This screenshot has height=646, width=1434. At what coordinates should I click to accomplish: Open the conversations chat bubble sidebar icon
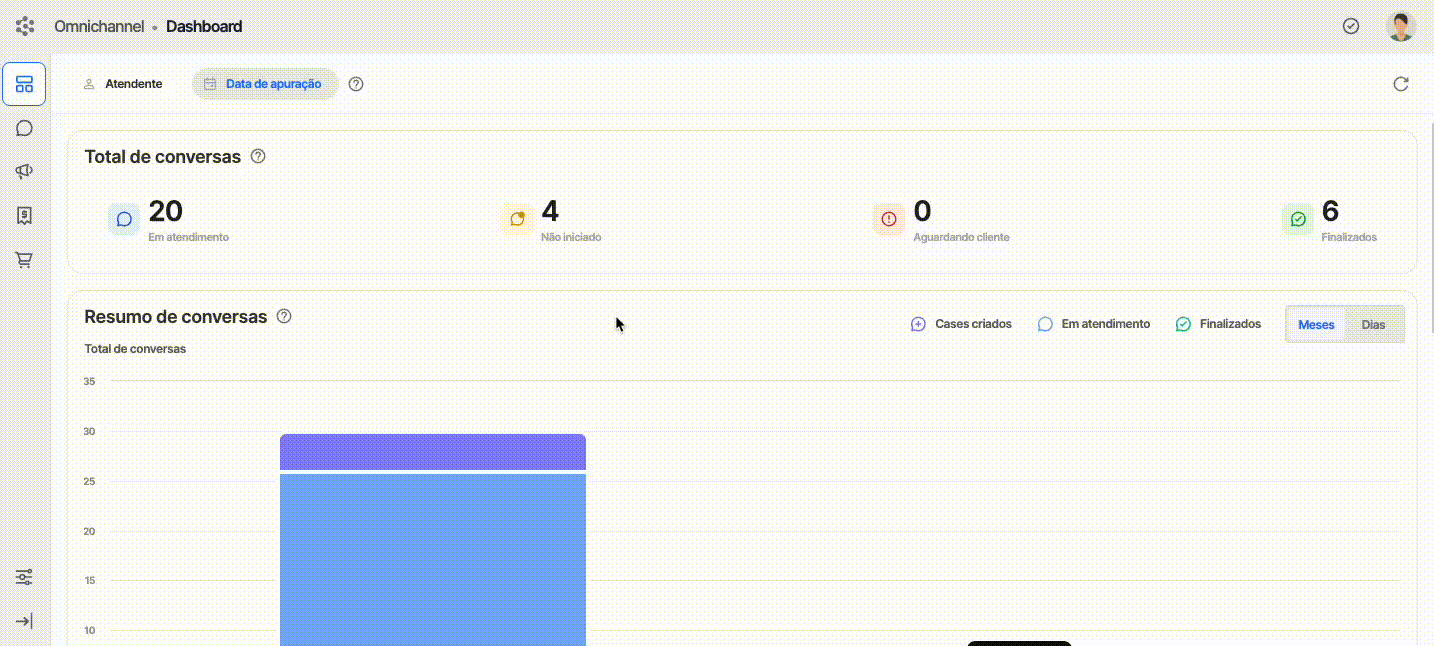click(x=24, y=128)
